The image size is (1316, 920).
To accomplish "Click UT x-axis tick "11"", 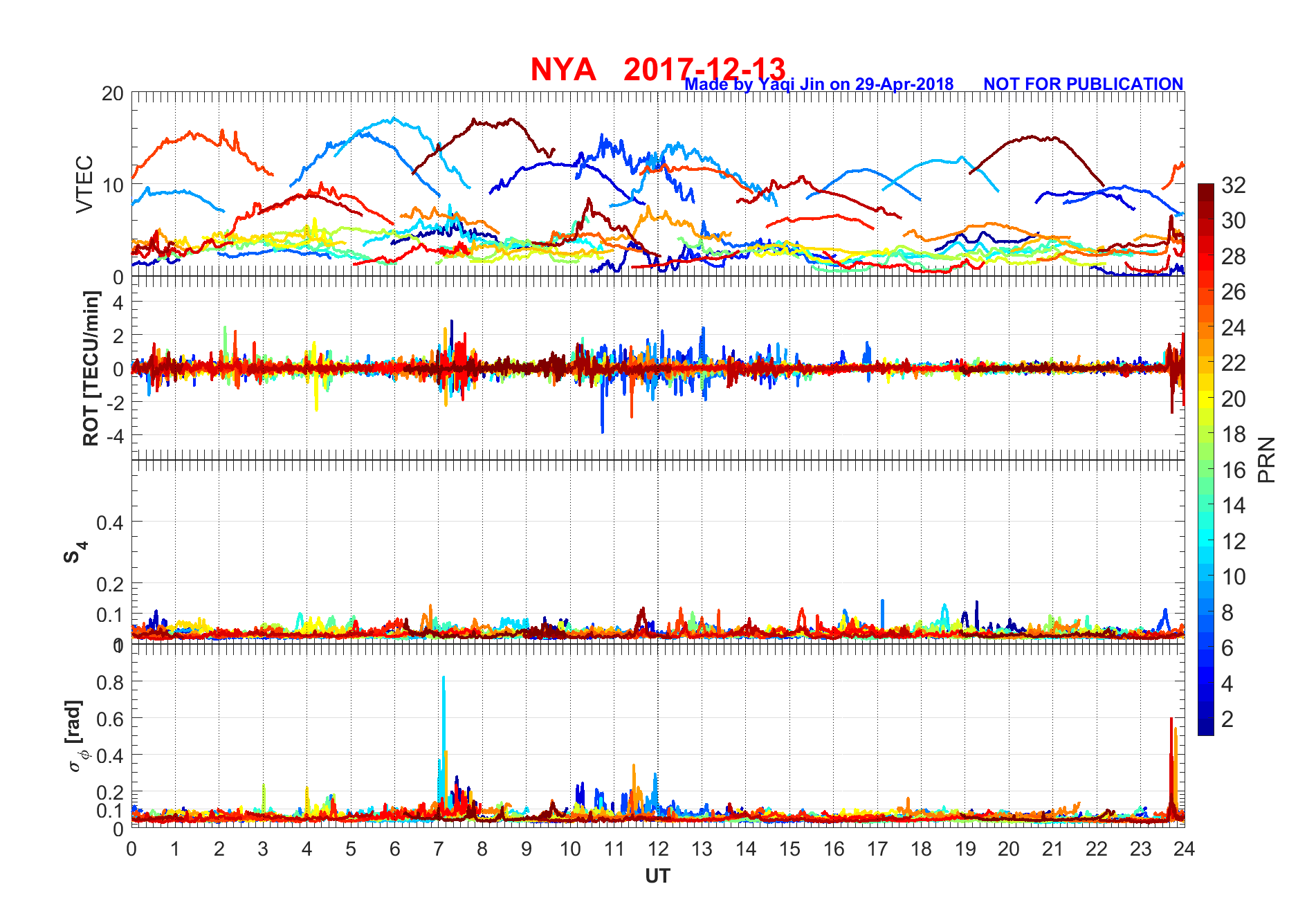I will tap(614, 849).
